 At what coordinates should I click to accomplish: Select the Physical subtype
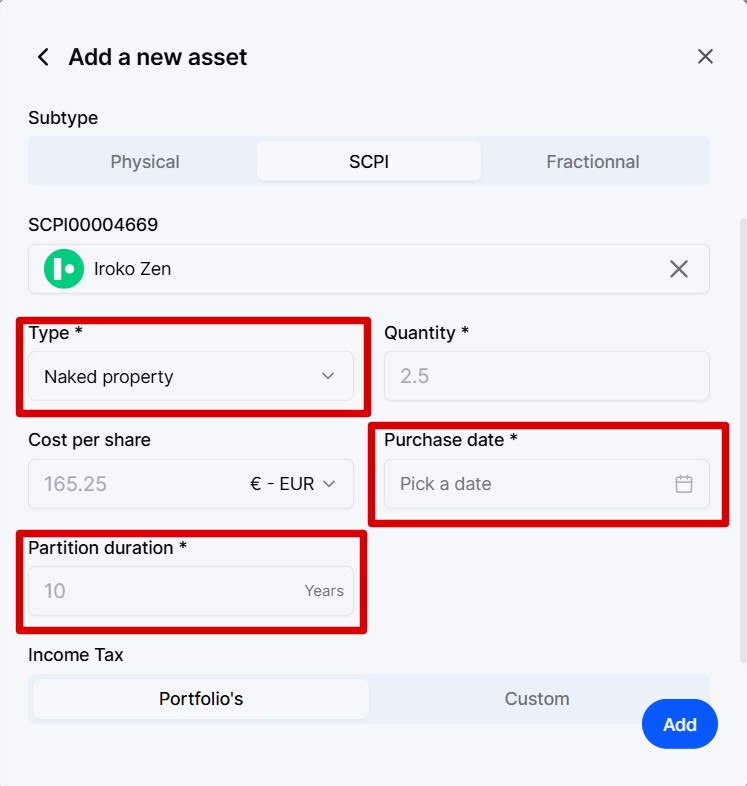pyautogui.click(x=145, y=161)
